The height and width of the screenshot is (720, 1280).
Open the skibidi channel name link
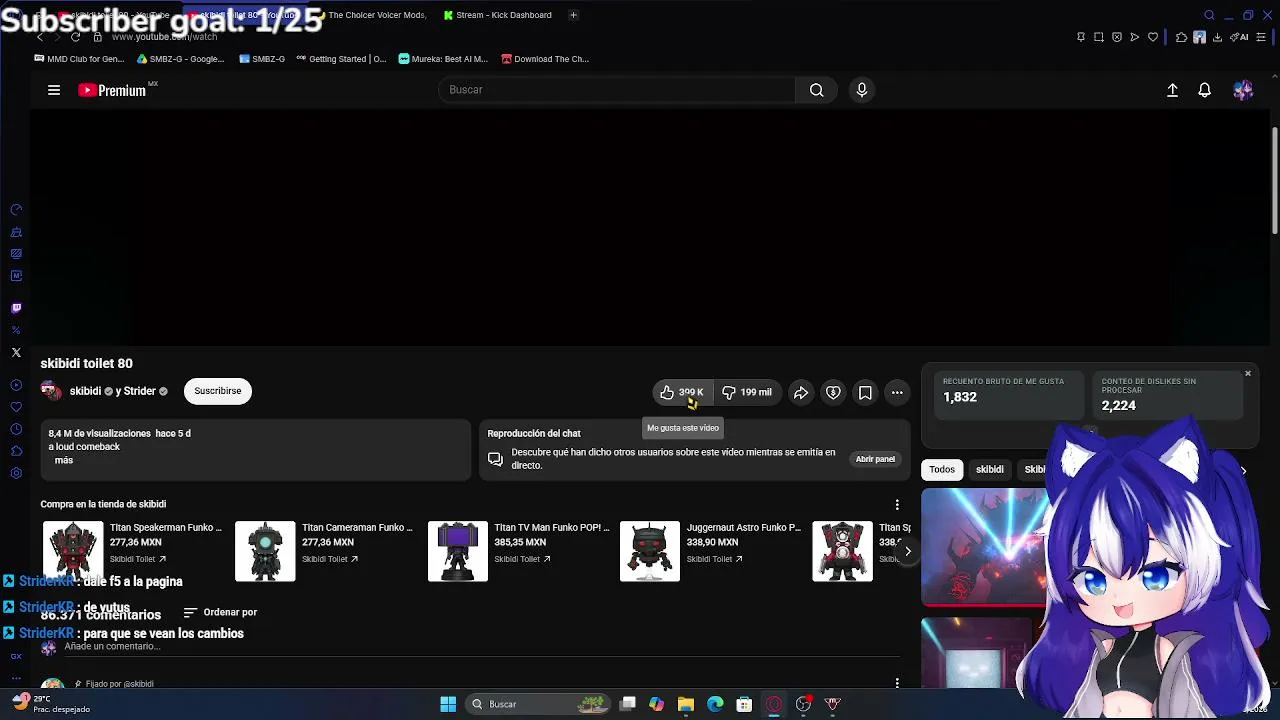point(85,391)
